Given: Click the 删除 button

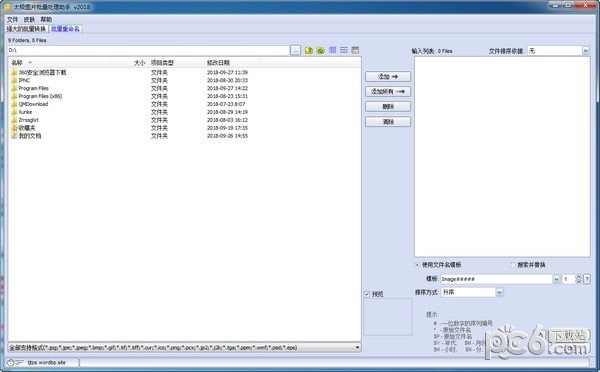Looking at the screenshot, I should tap(388, 106).
